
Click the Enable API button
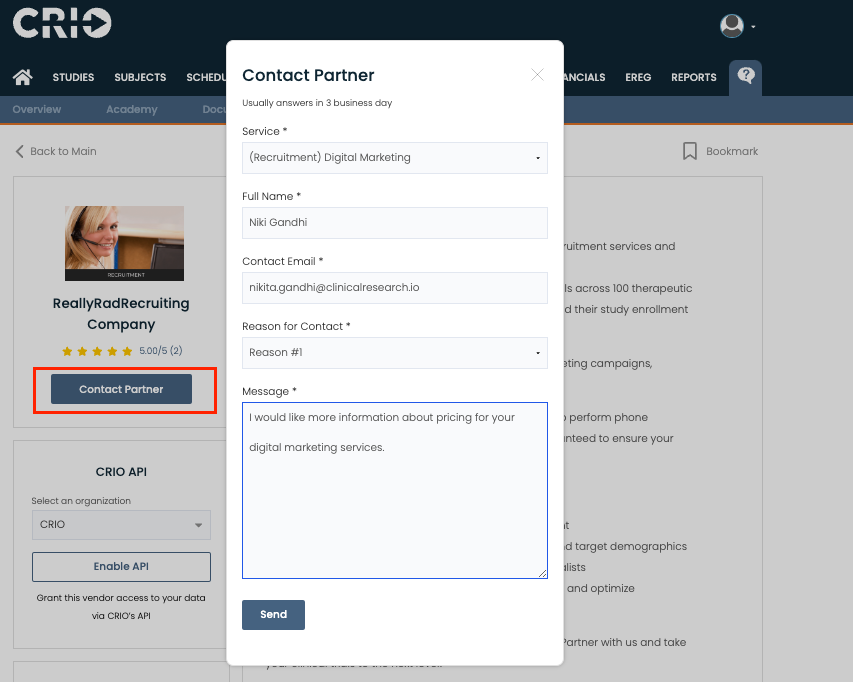click(121, 566)
